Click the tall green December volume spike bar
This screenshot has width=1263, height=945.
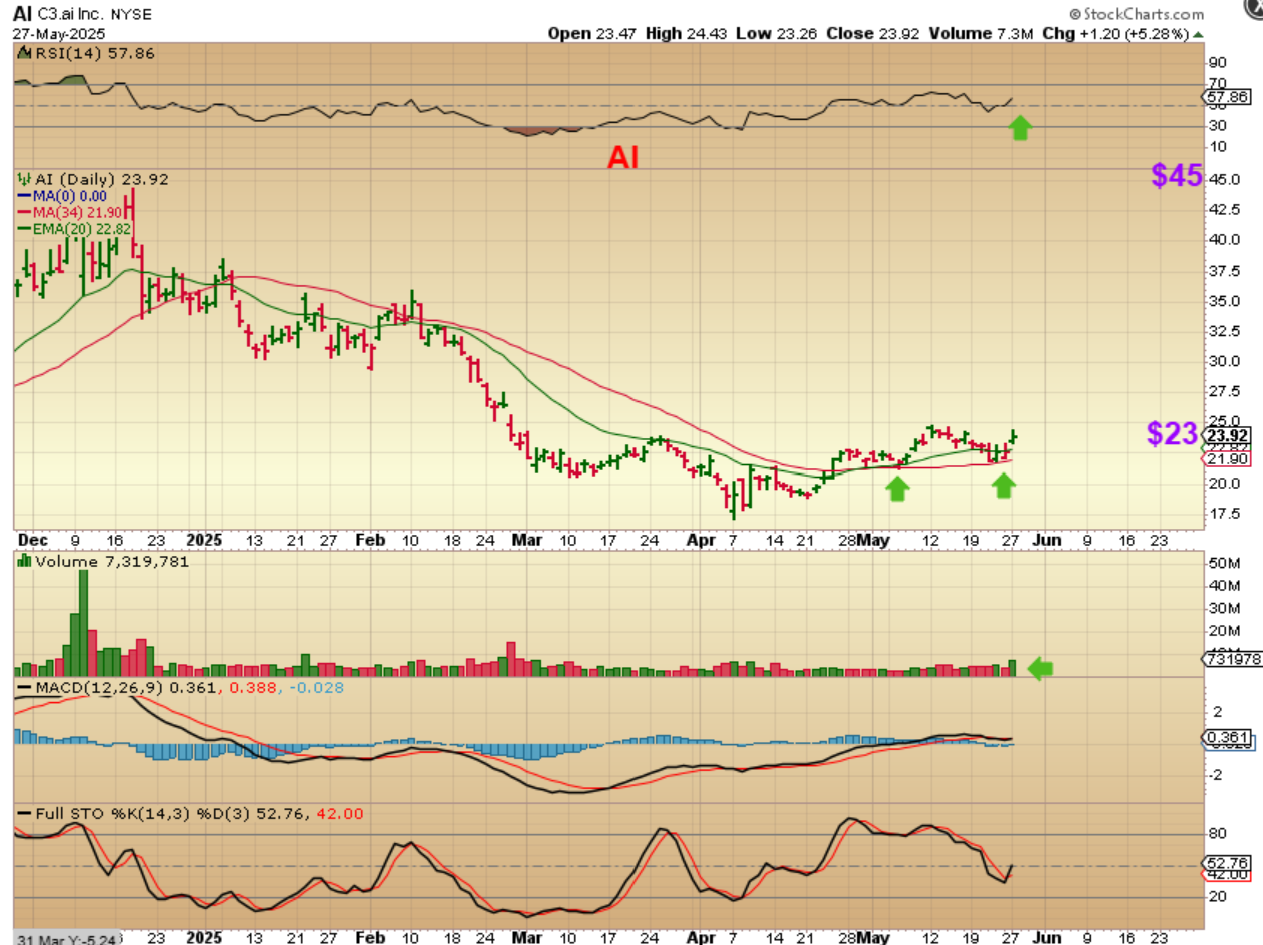[83, 623]
